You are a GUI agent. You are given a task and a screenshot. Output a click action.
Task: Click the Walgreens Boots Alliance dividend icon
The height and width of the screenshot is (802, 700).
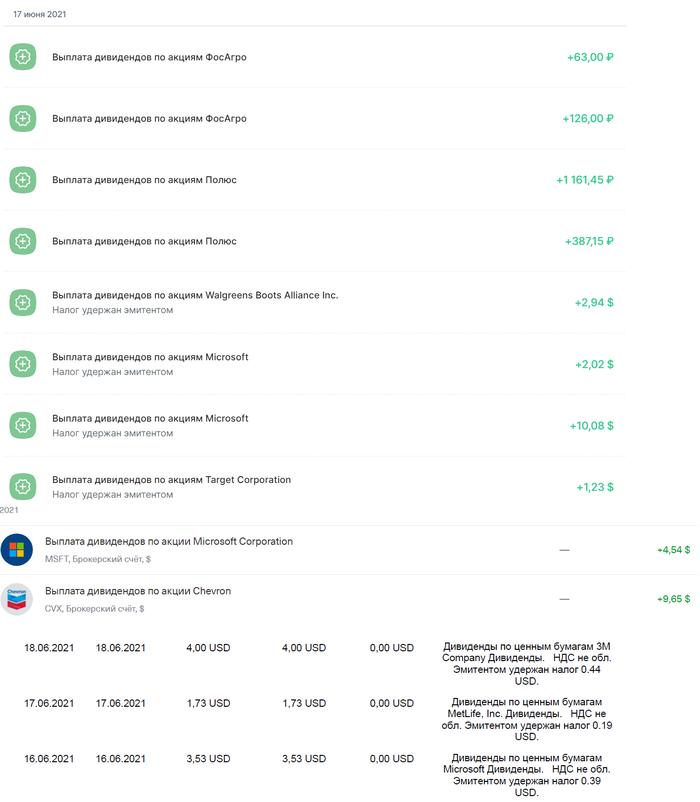point(23,302)
